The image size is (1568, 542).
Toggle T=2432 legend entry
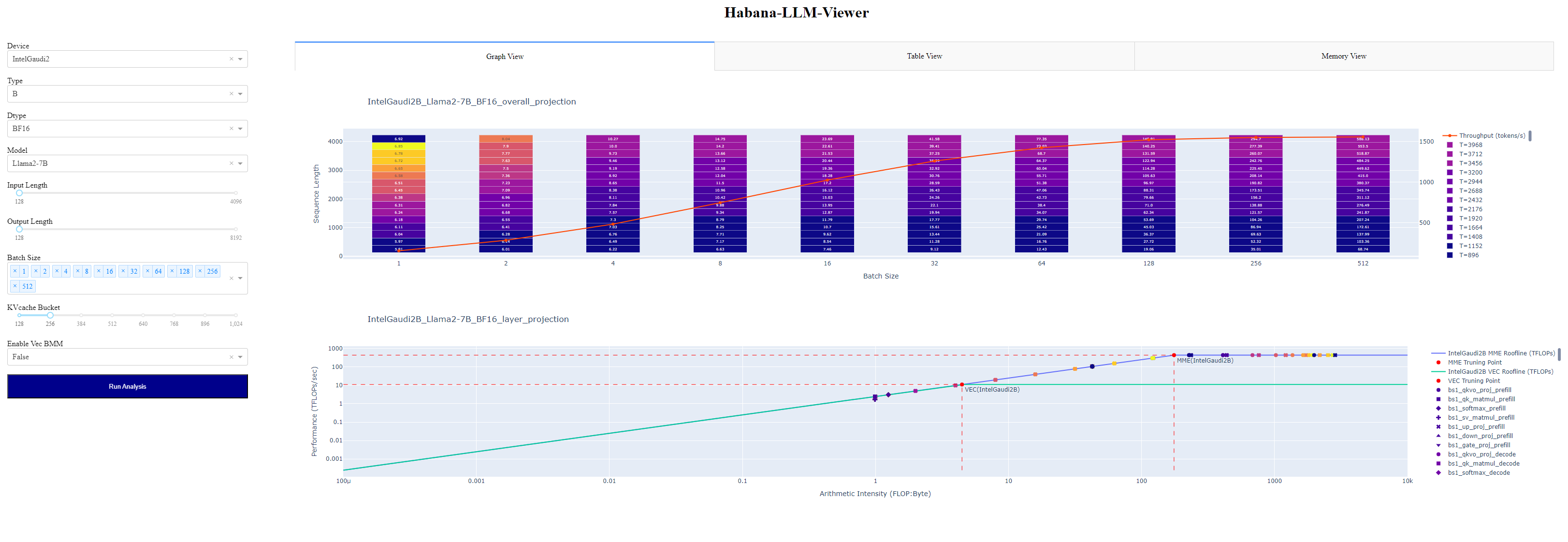pyautogui.click(x=1464, y=200)
